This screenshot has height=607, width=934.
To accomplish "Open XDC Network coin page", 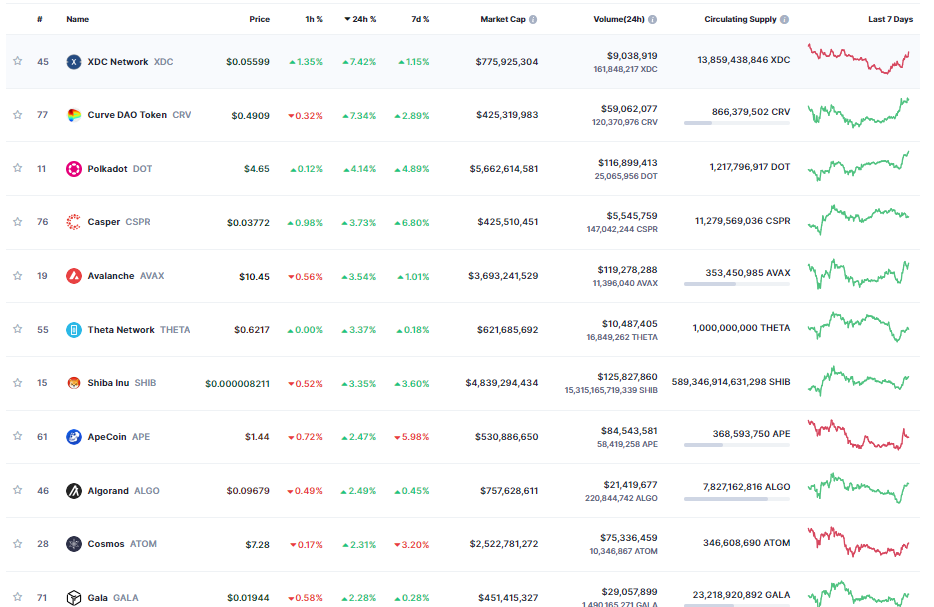I will 118,61.
